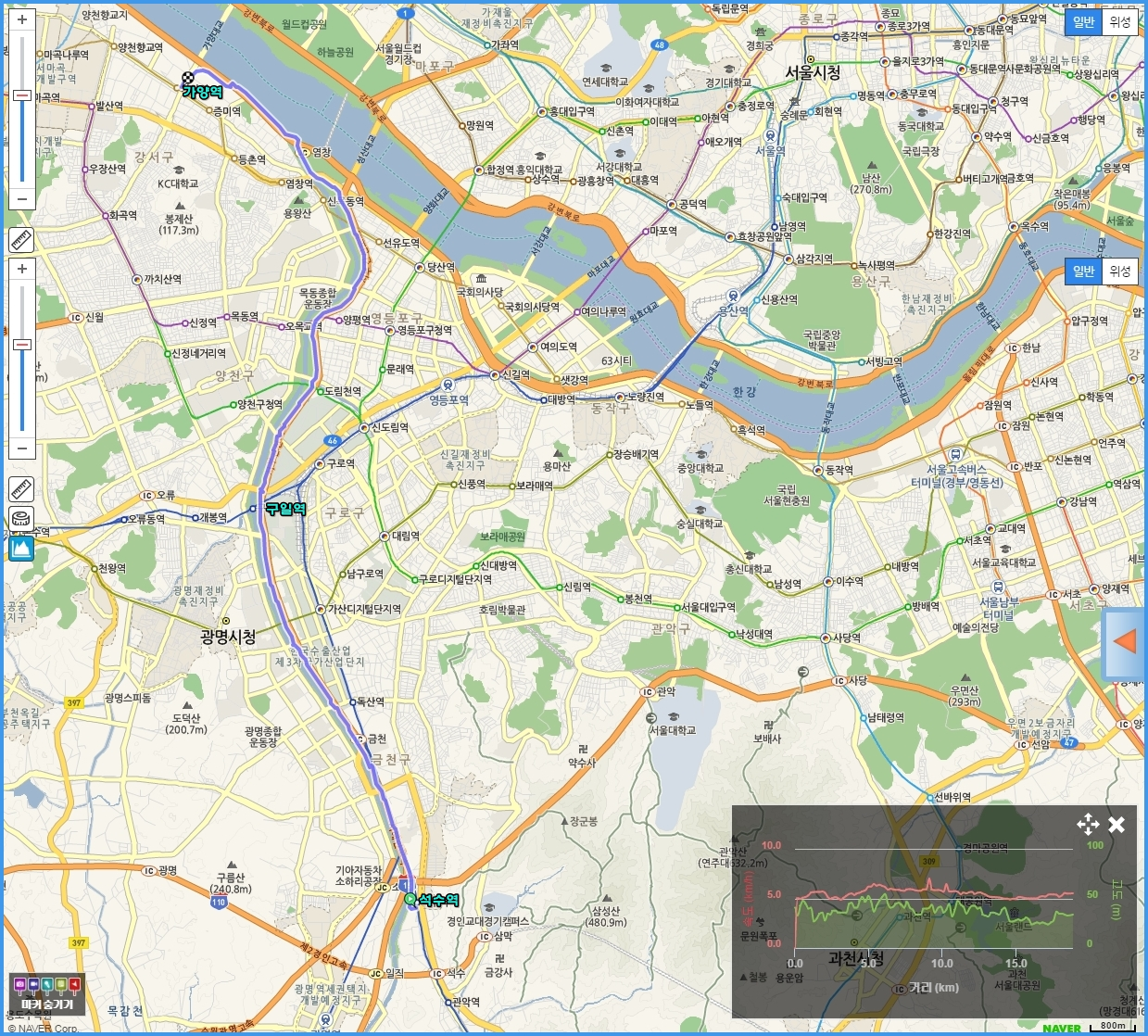Select the tape-measure area tool

(x=22, y=518)
